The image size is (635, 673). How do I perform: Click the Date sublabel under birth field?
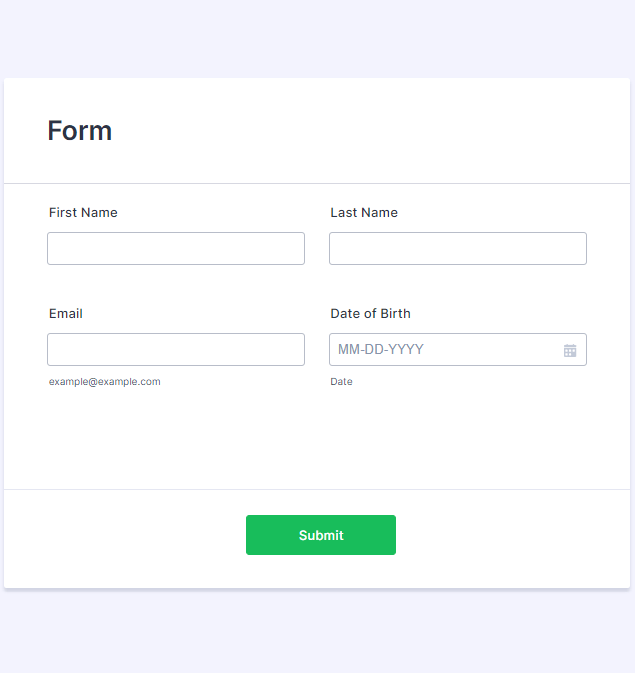point(341,381)
